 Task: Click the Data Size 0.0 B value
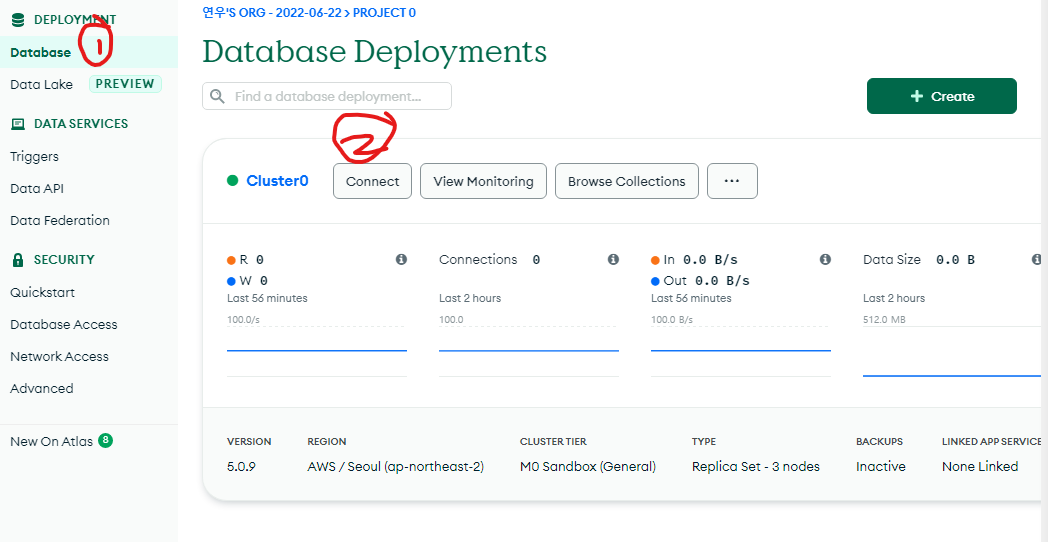(955, 259)
